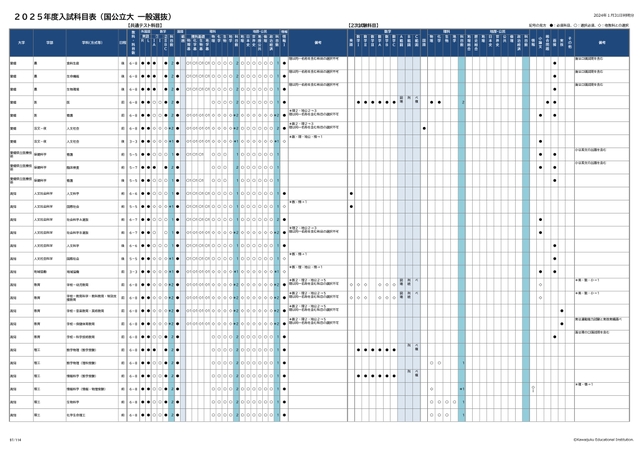The image size is (644, 455).
Task: Click the page number at bottom left
Action: tap(15, 437)
